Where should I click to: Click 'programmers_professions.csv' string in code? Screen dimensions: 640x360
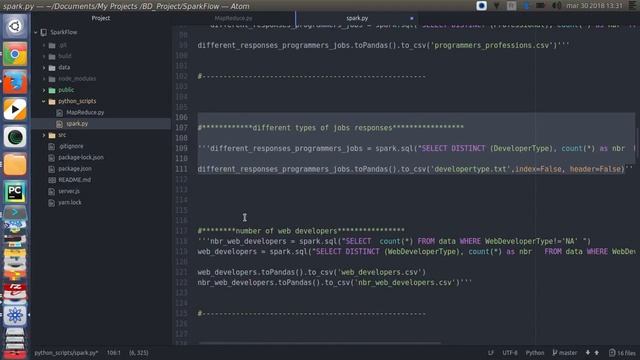[x=493, y=45]
